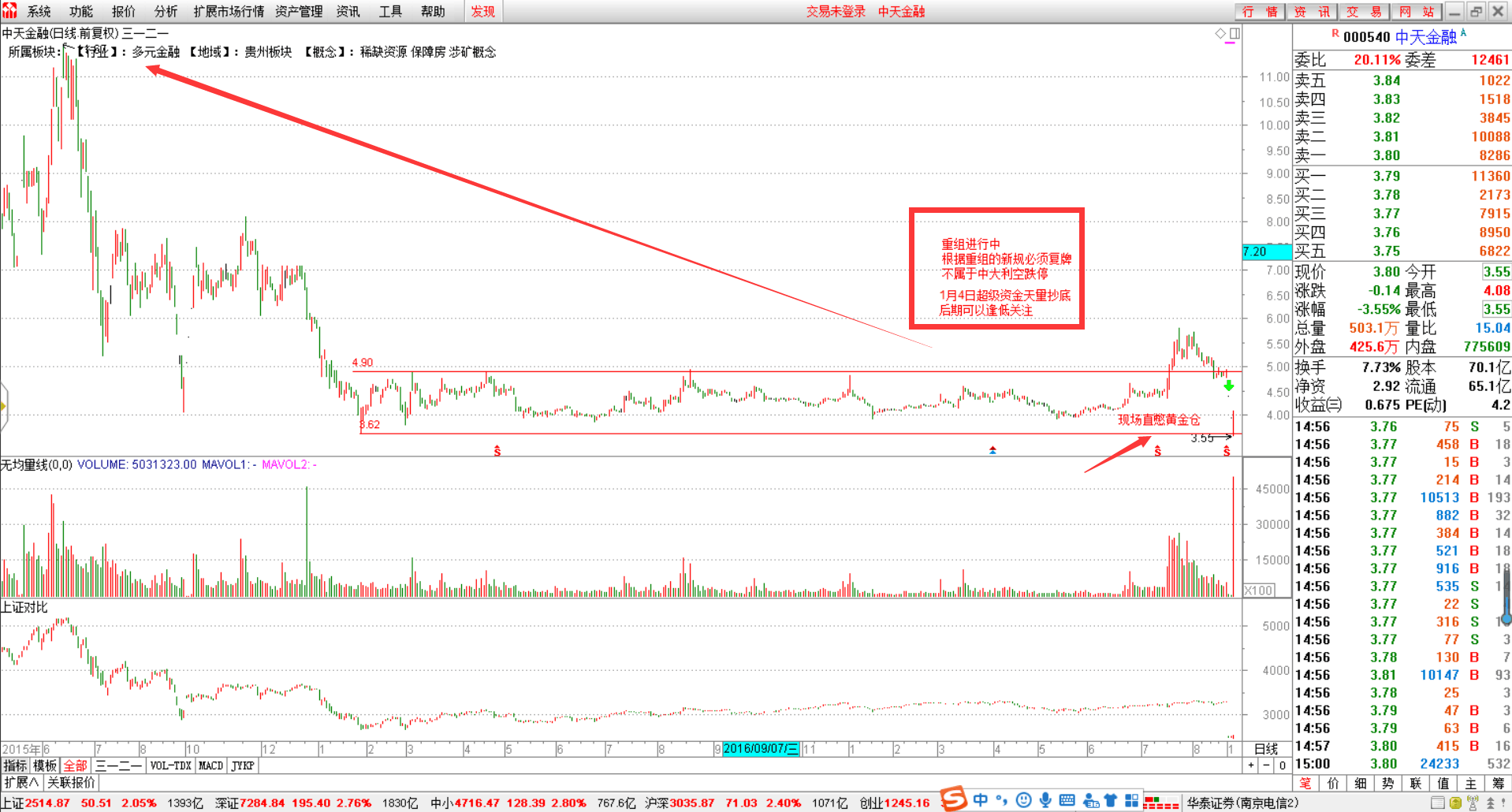Viewport: 1512px width, 812px height.
Task: Open the 功能 menu
Action: coord(80,11)
